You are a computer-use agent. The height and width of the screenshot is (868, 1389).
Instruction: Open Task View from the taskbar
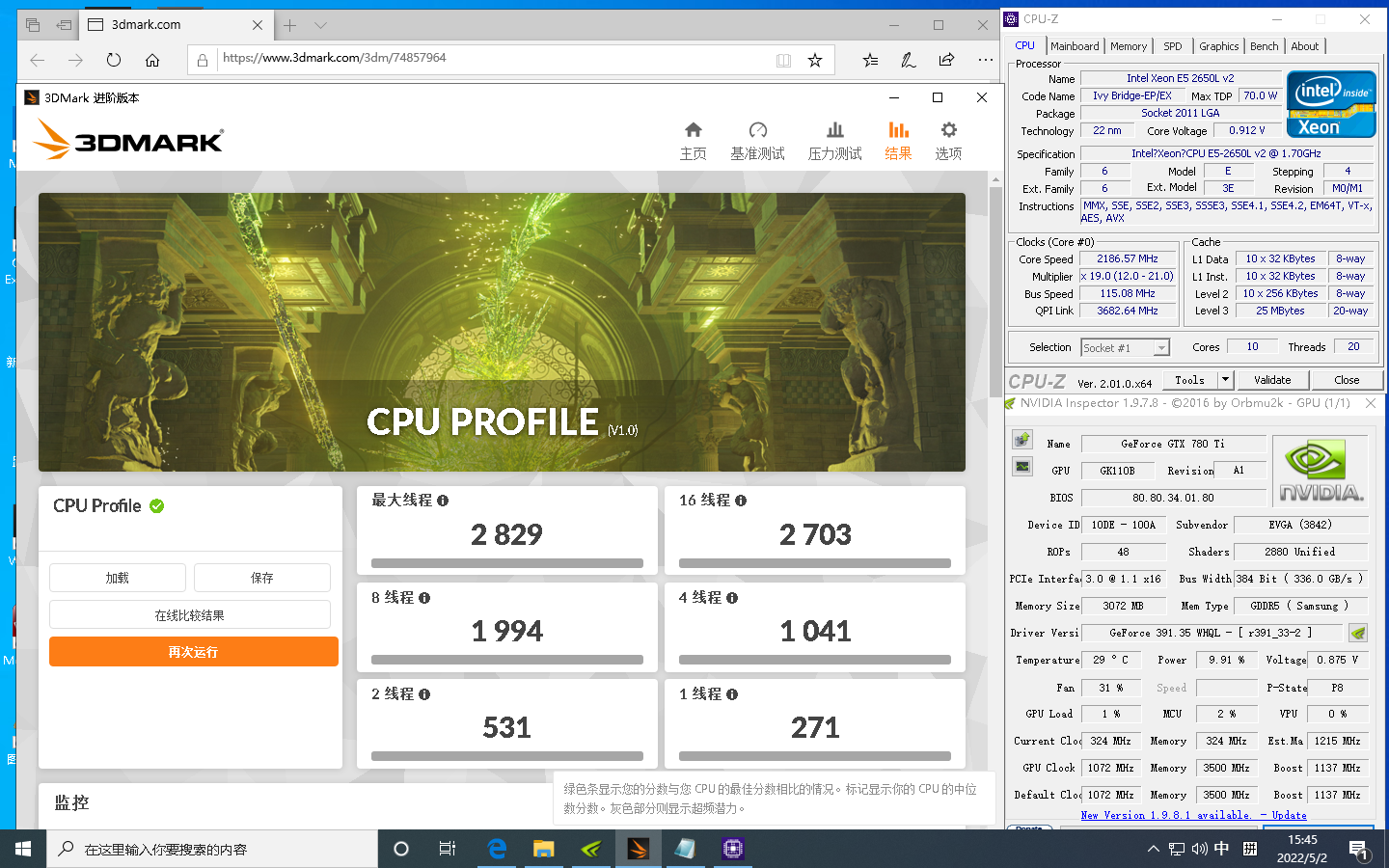coord(448,849)
